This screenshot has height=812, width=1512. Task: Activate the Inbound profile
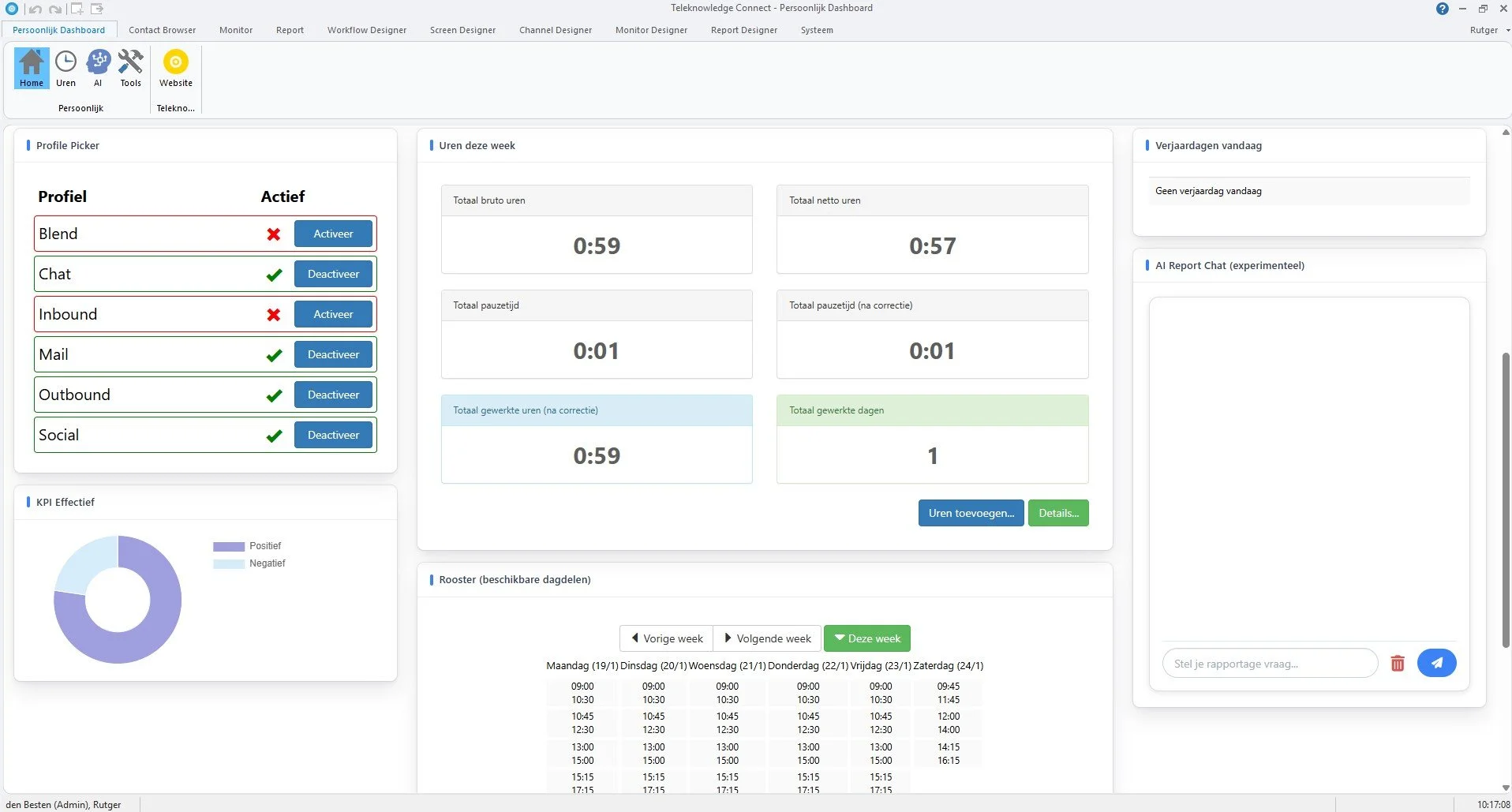coord(333,313)
